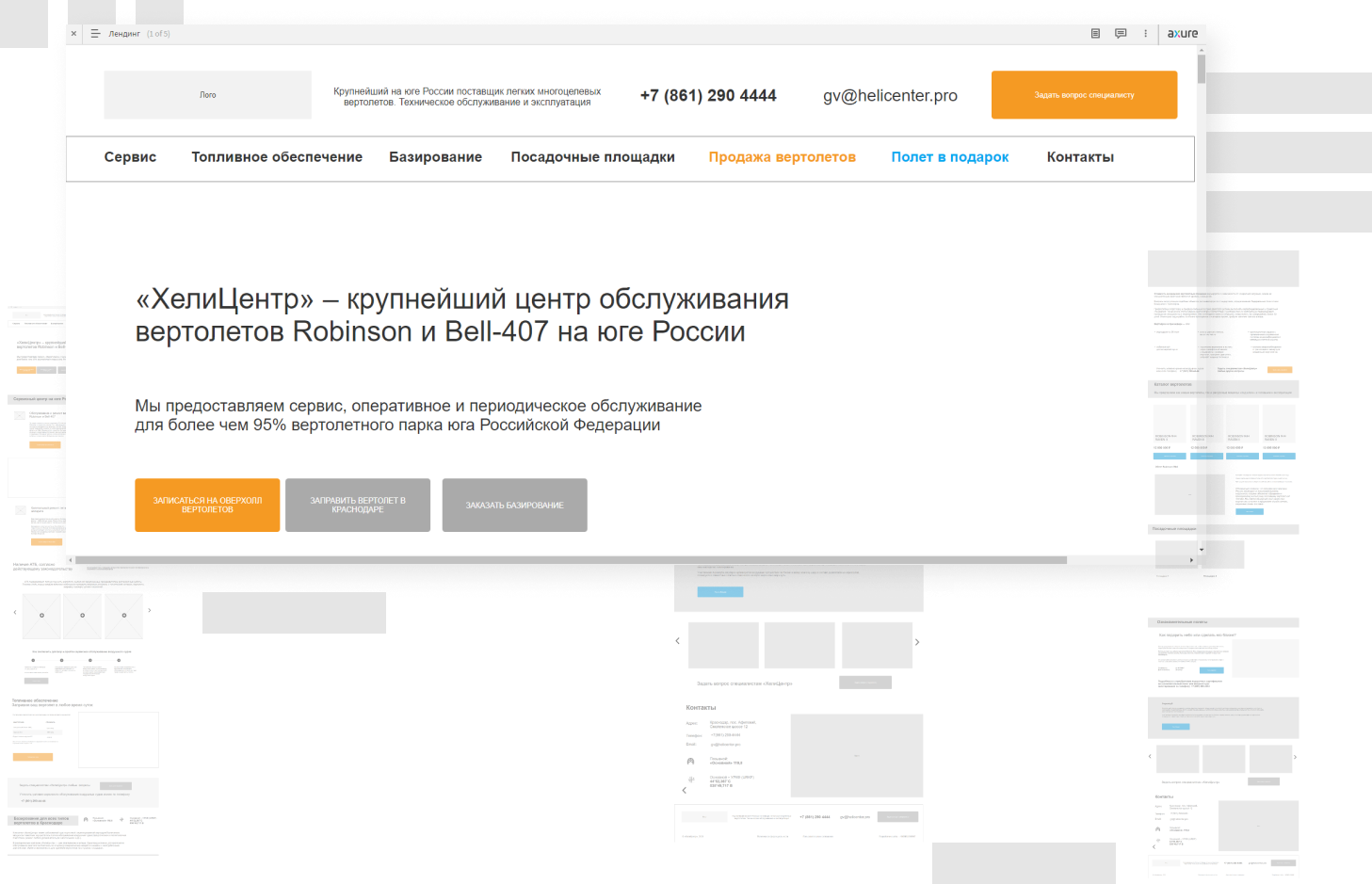Go to 'Топливное обеспечение' menu item
The height and width of the screenshot is (884, 1372).
click(x=277, y=157)
